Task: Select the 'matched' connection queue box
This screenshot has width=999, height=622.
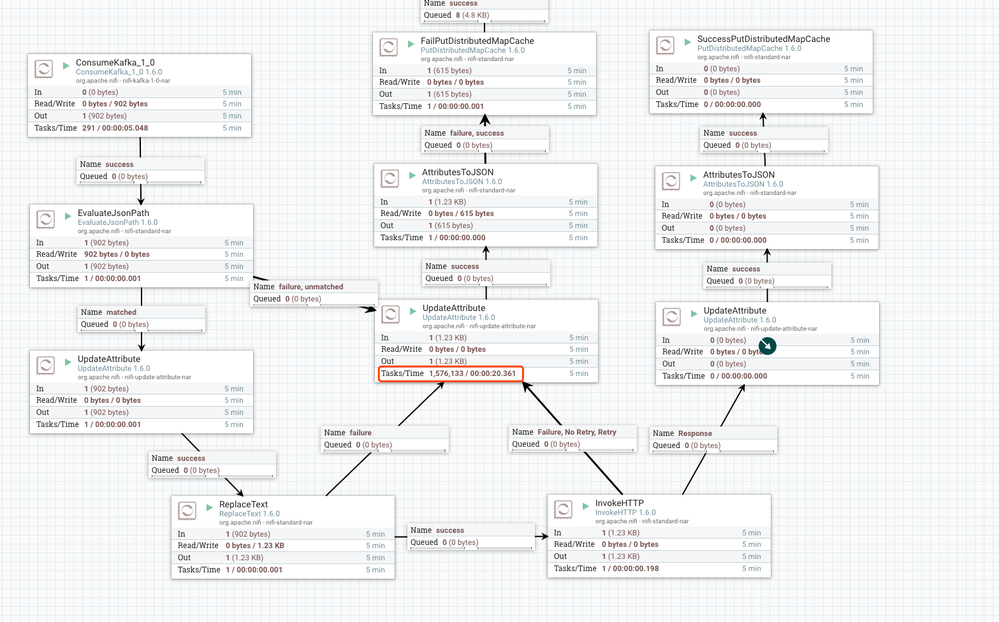Action: pyautogui.click(x=142, y=319)
